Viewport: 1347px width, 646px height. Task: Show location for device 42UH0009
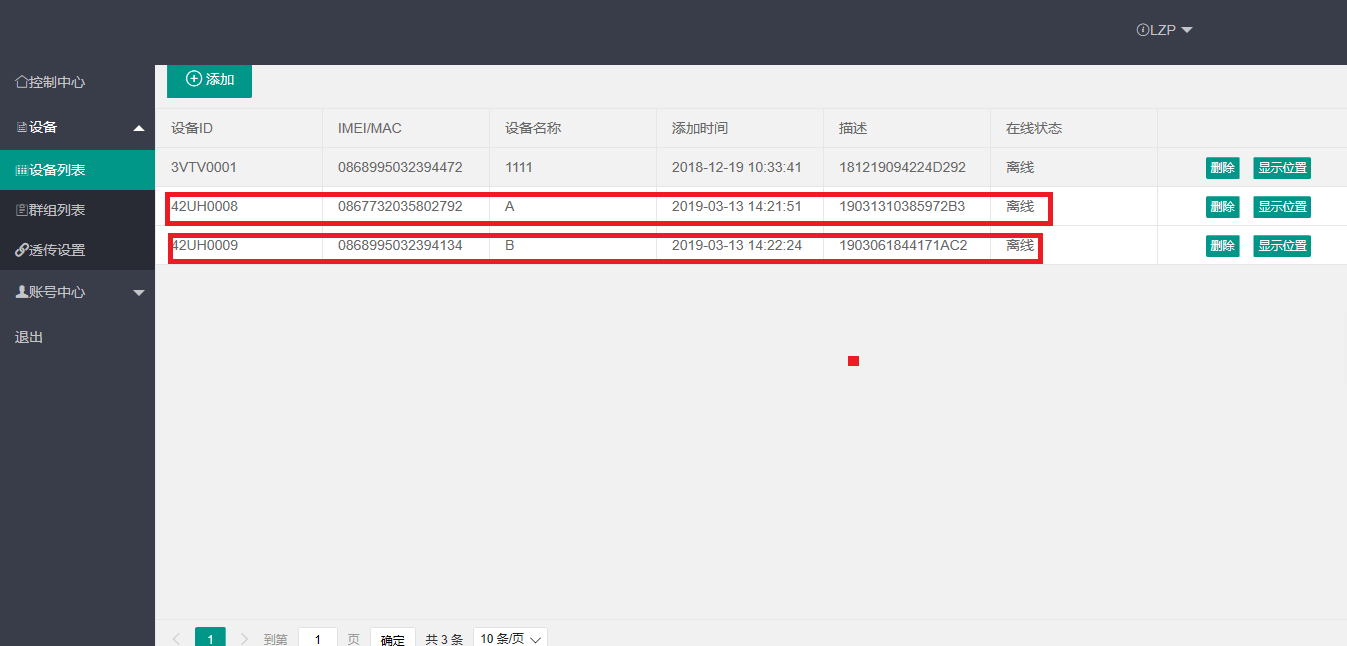click(x=1281, y=246)
